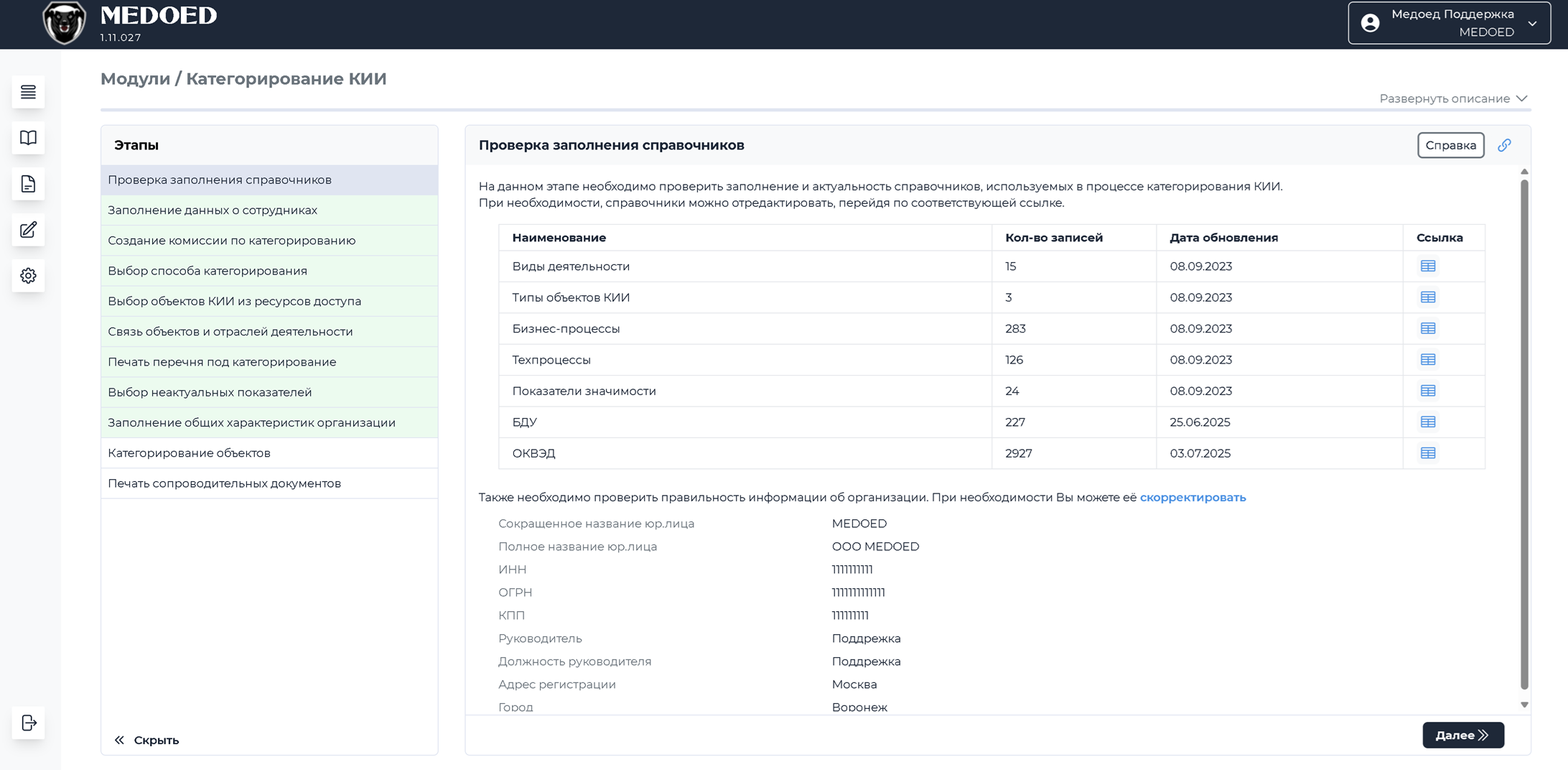Collapse stages panel with Скрыть
The width and height of the screenshot is (1568, 770).
146,740
